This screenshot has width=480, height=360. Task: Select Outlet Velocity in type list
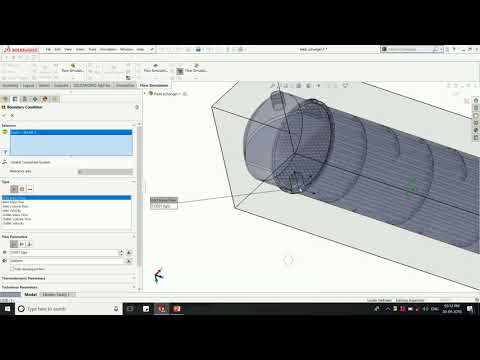(13, 223)
